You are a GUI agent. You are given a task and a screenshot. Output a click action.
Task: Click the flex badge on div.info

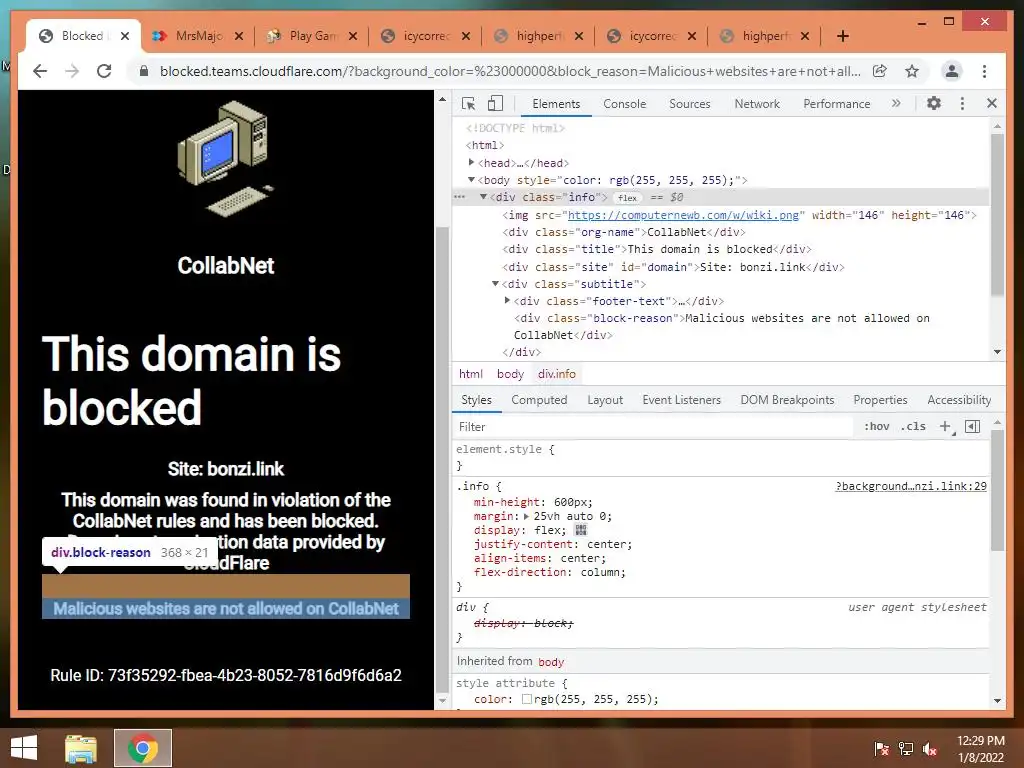click(627, 197)
